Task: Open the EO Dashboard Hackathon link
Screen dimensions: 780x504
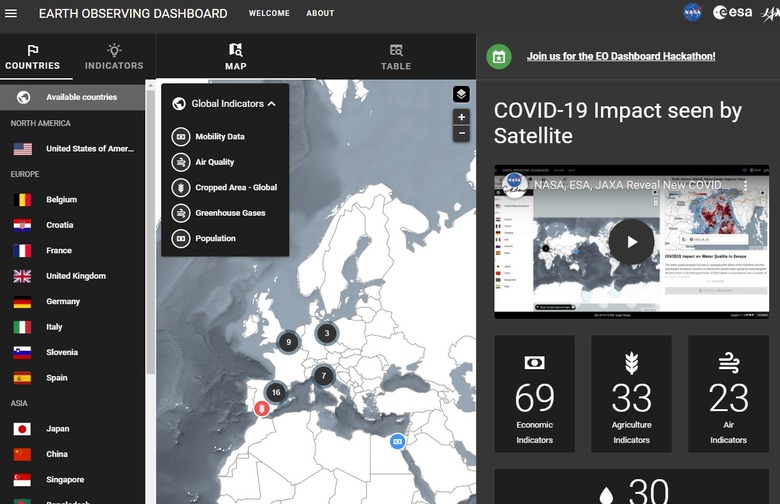Action: [621, 56]
